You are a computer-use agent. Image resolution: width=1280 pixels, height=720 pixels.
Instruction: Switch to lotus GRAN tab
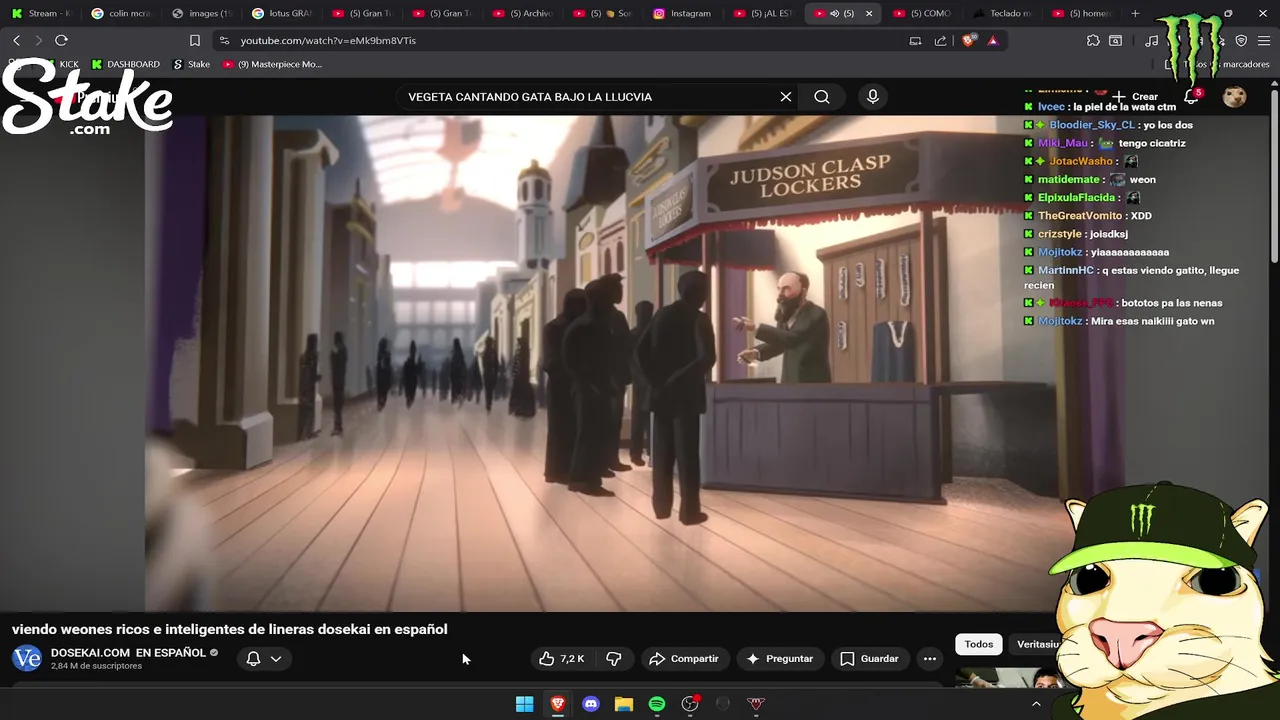[282, 13]
